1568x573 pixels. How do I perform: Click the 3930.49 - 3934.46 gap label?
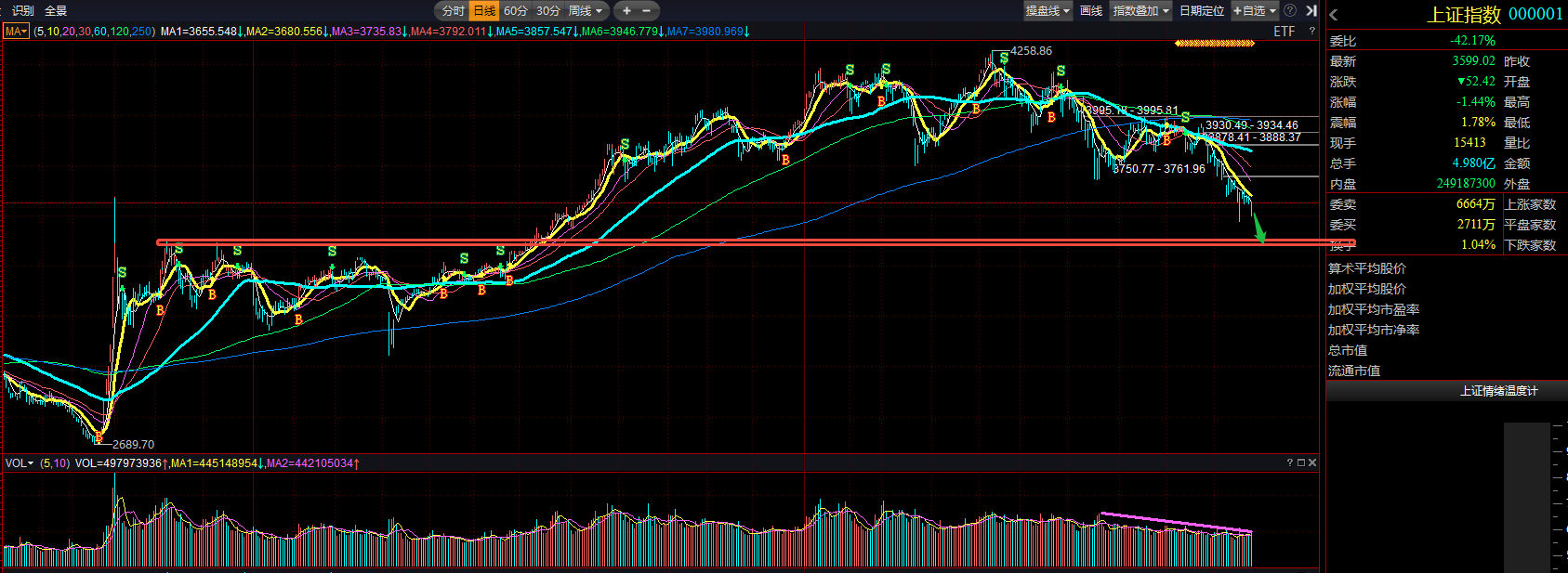click(1252, 125)
